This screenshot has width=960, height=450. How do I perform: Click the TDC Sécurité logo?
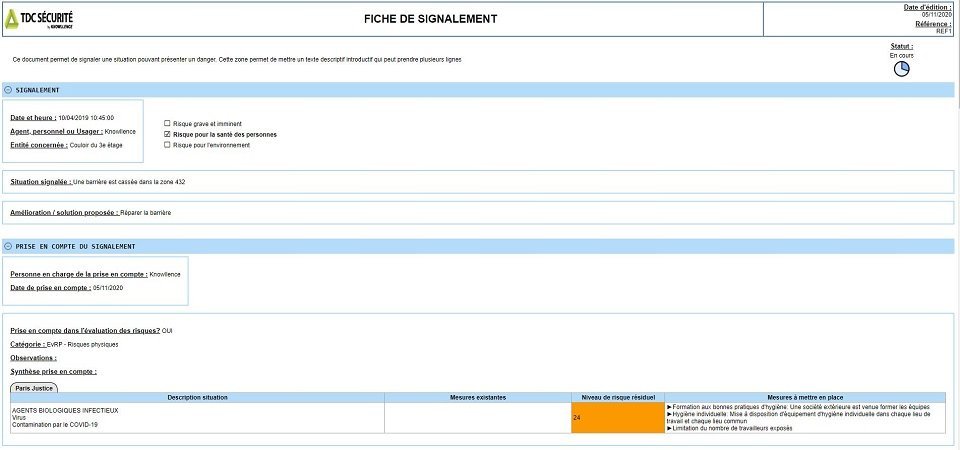tap(39, 20)
